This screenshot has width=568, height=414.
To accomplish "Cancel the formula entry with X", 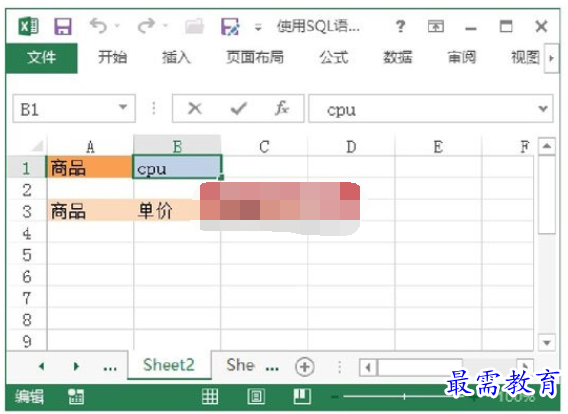I will coord(195,108).
